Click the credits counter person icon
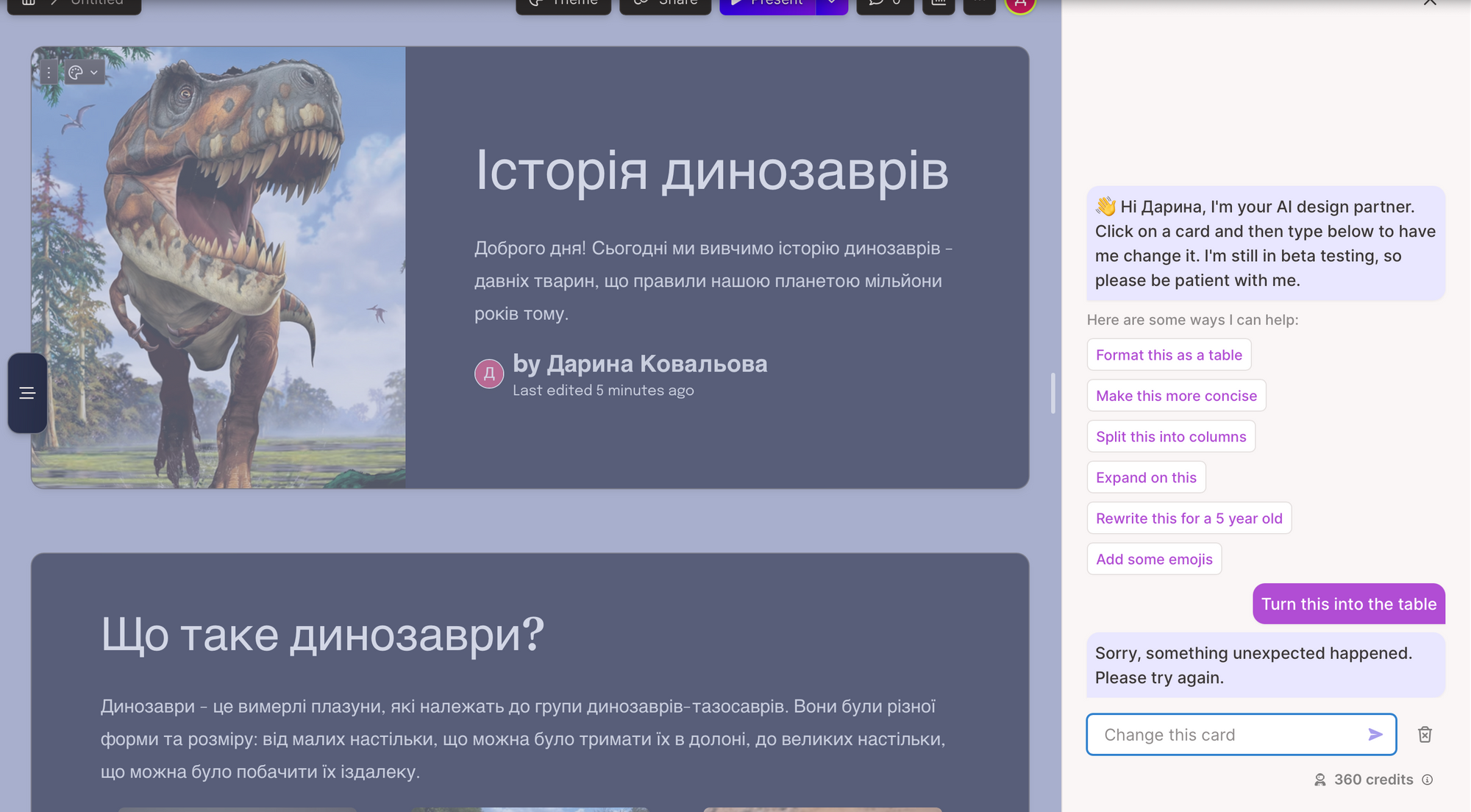 click(x=1320, y=780)
